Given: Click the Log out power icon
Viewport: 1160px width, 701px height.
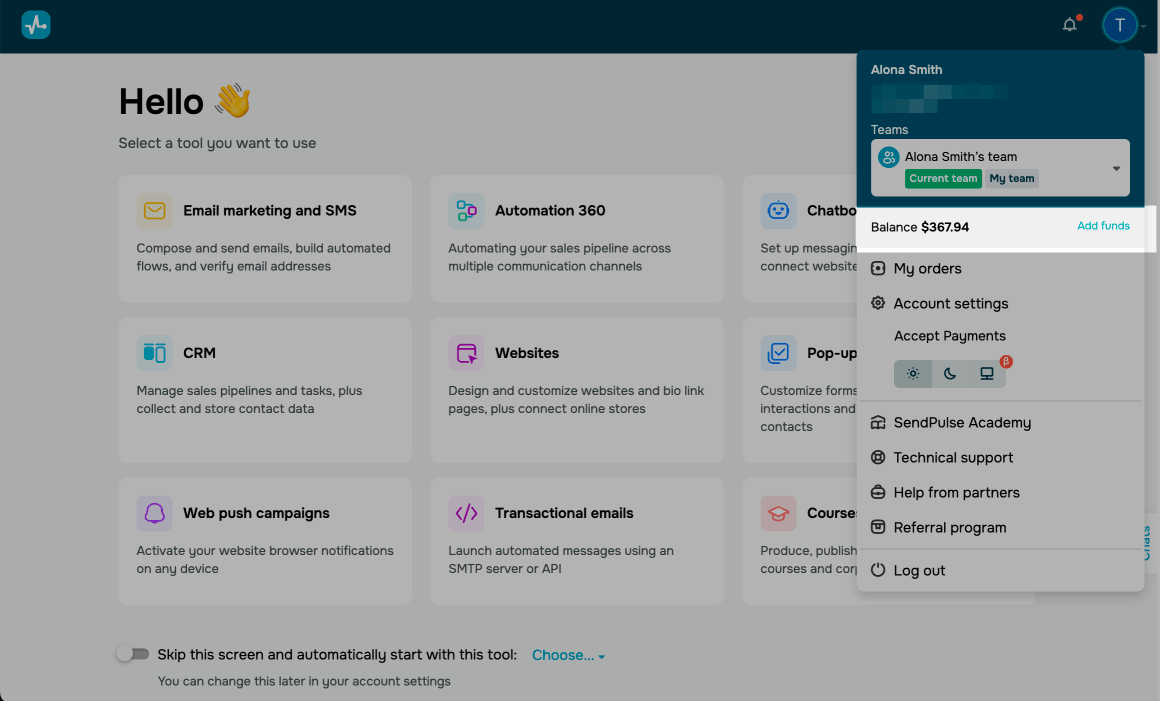Looking at the screenshot, I should coord(878,570).
